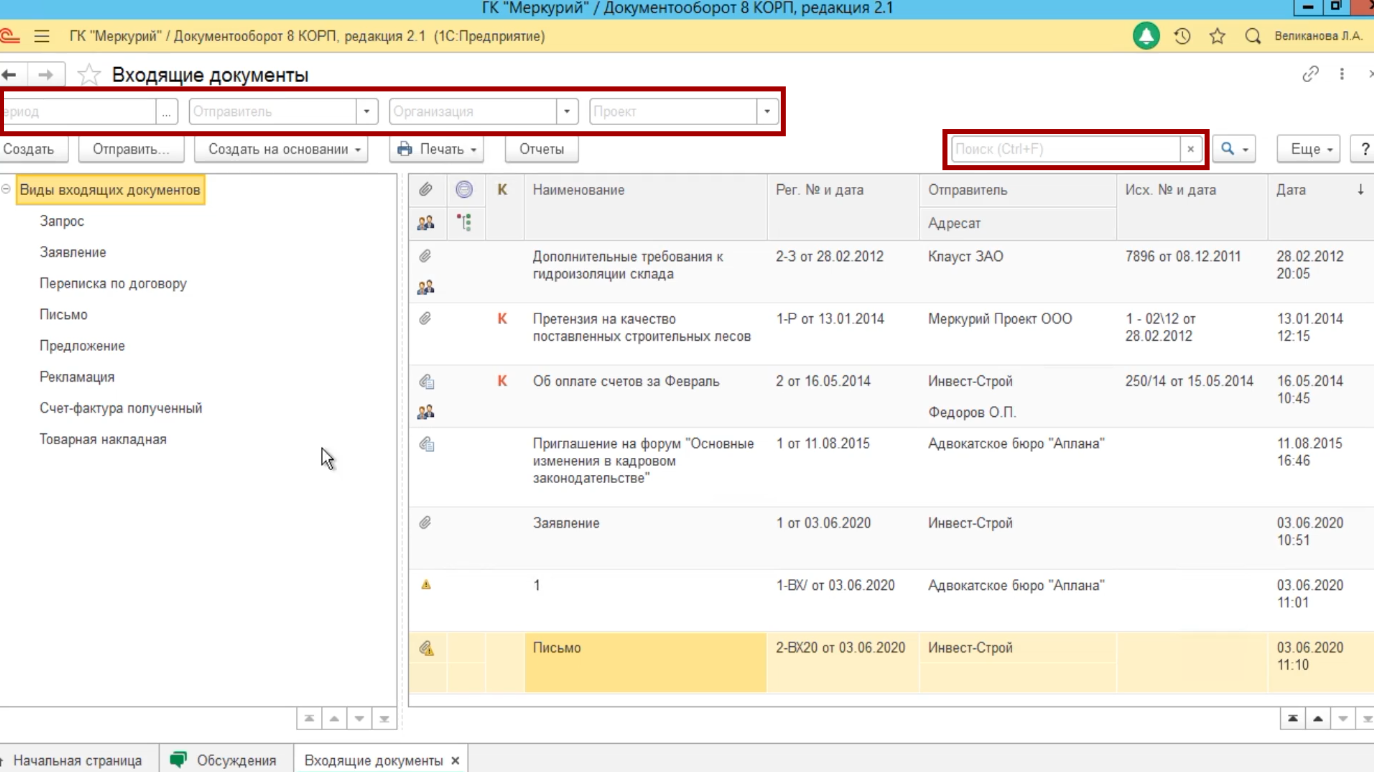The width and height of the screenshot is (1374, 772).
Task: Open Отчеты button
Action: (x=541, y=149)
